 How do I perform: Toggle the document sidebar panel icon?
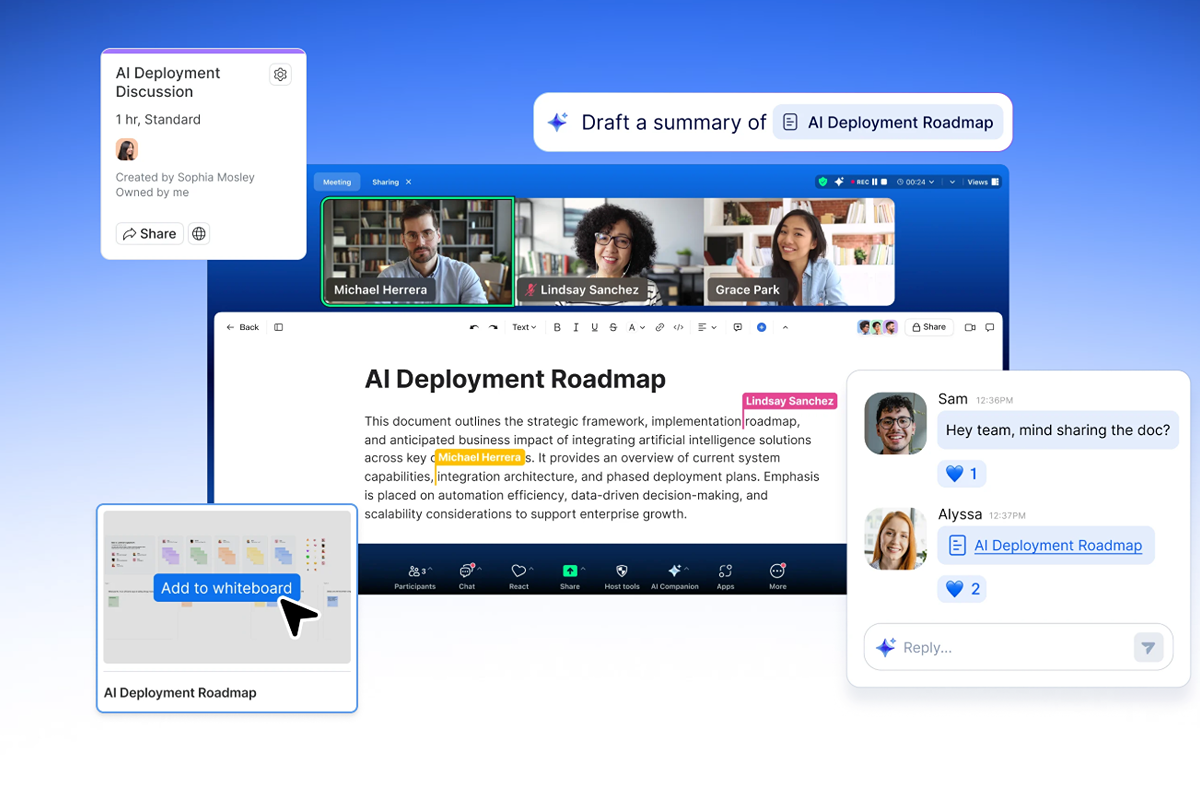(278, 327)
